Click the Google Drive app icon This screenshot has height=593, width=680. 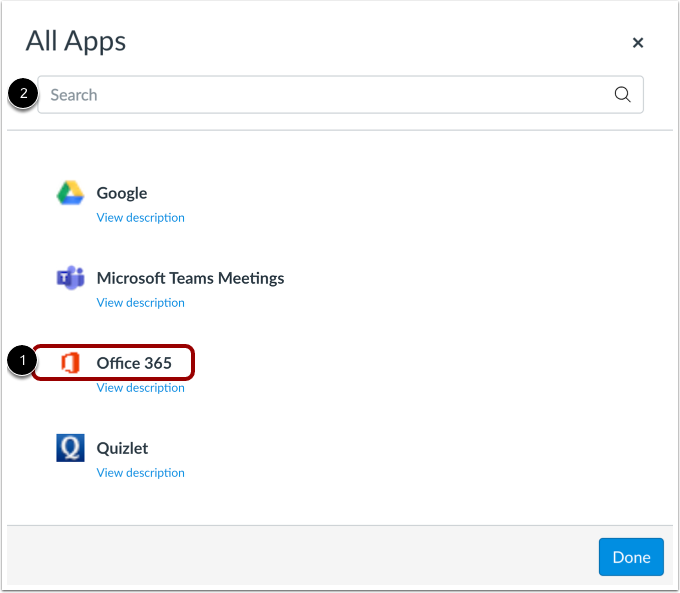click(x=70, y=193)
